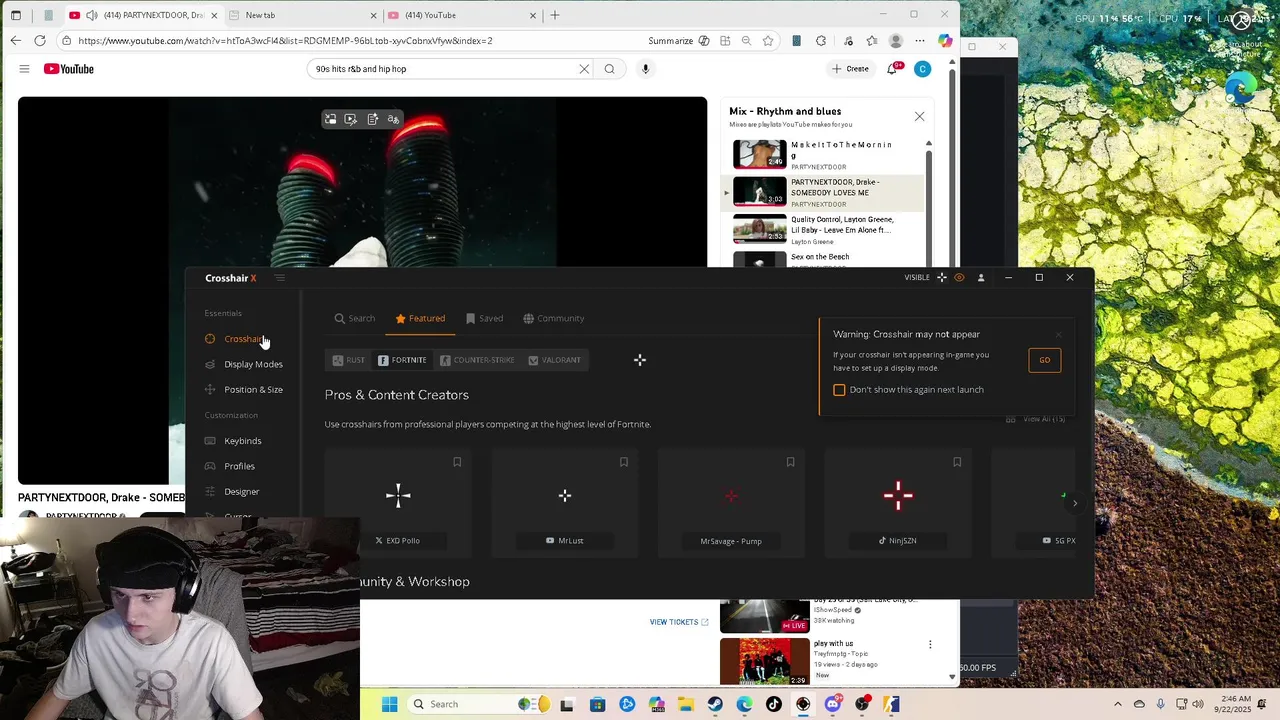Click YouTube Create button
The height and width of the screenshot is (720, 1280).
point(851,69)
